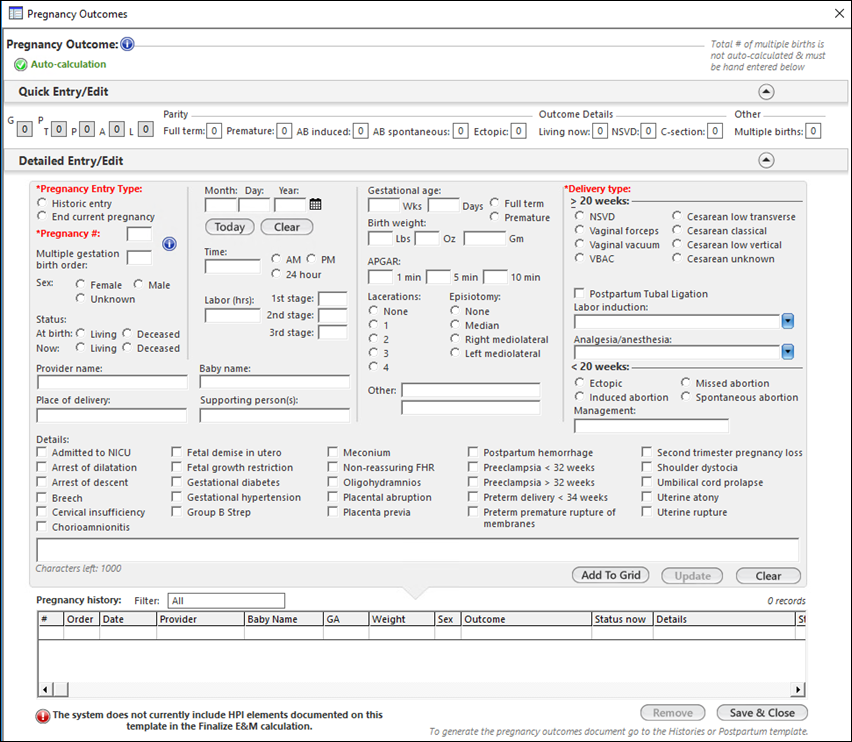Click the Update button
Image resolution: width=852 pixels, height=742 pixels.
[x=692, y=576]
